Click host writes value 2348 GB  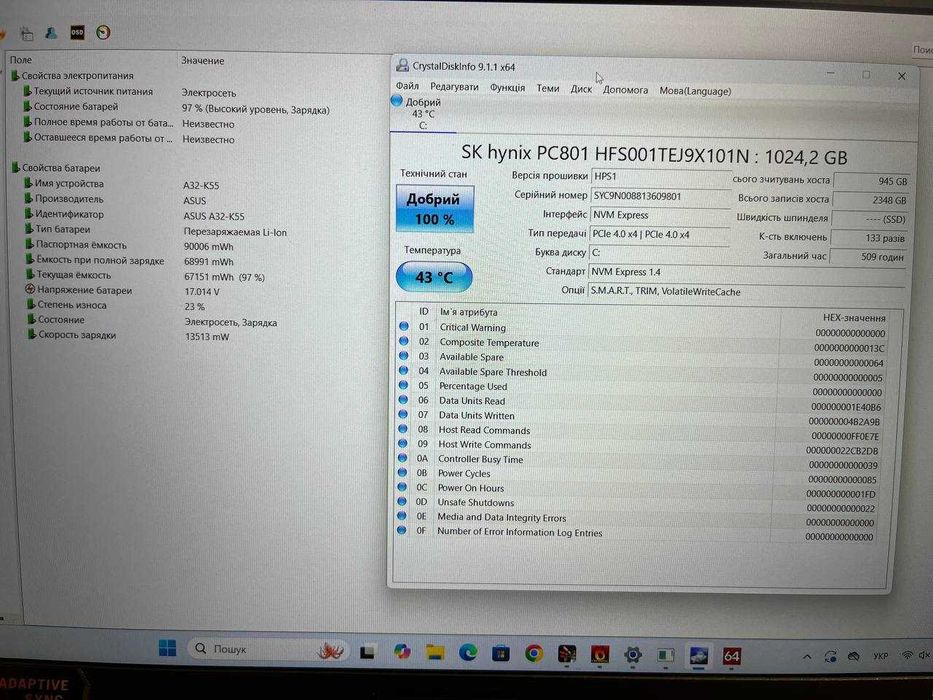point(871,200)
